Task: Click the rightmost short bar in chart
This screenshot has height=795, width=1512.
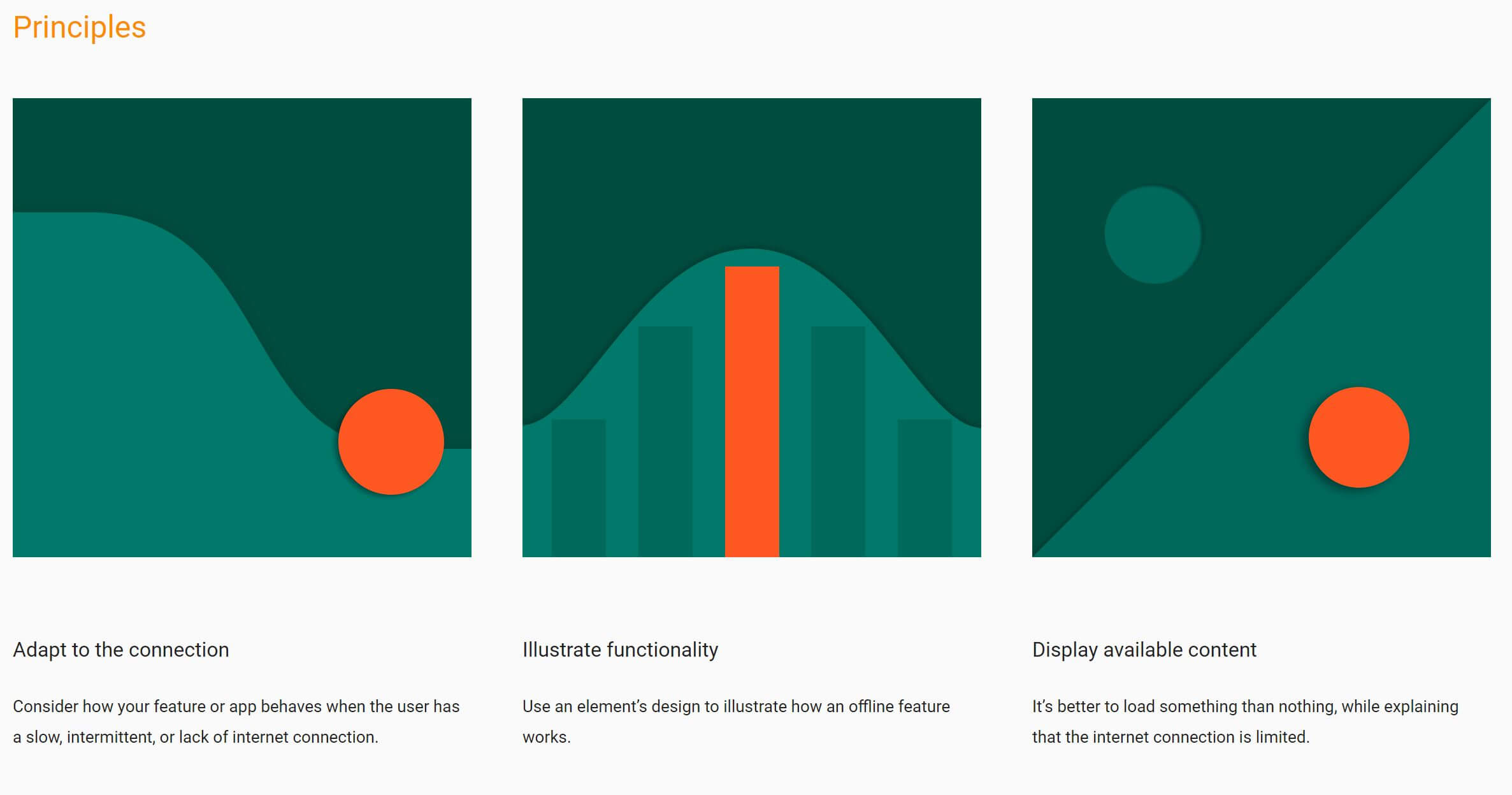Action: pyautogui.click(x=925, y=488)
